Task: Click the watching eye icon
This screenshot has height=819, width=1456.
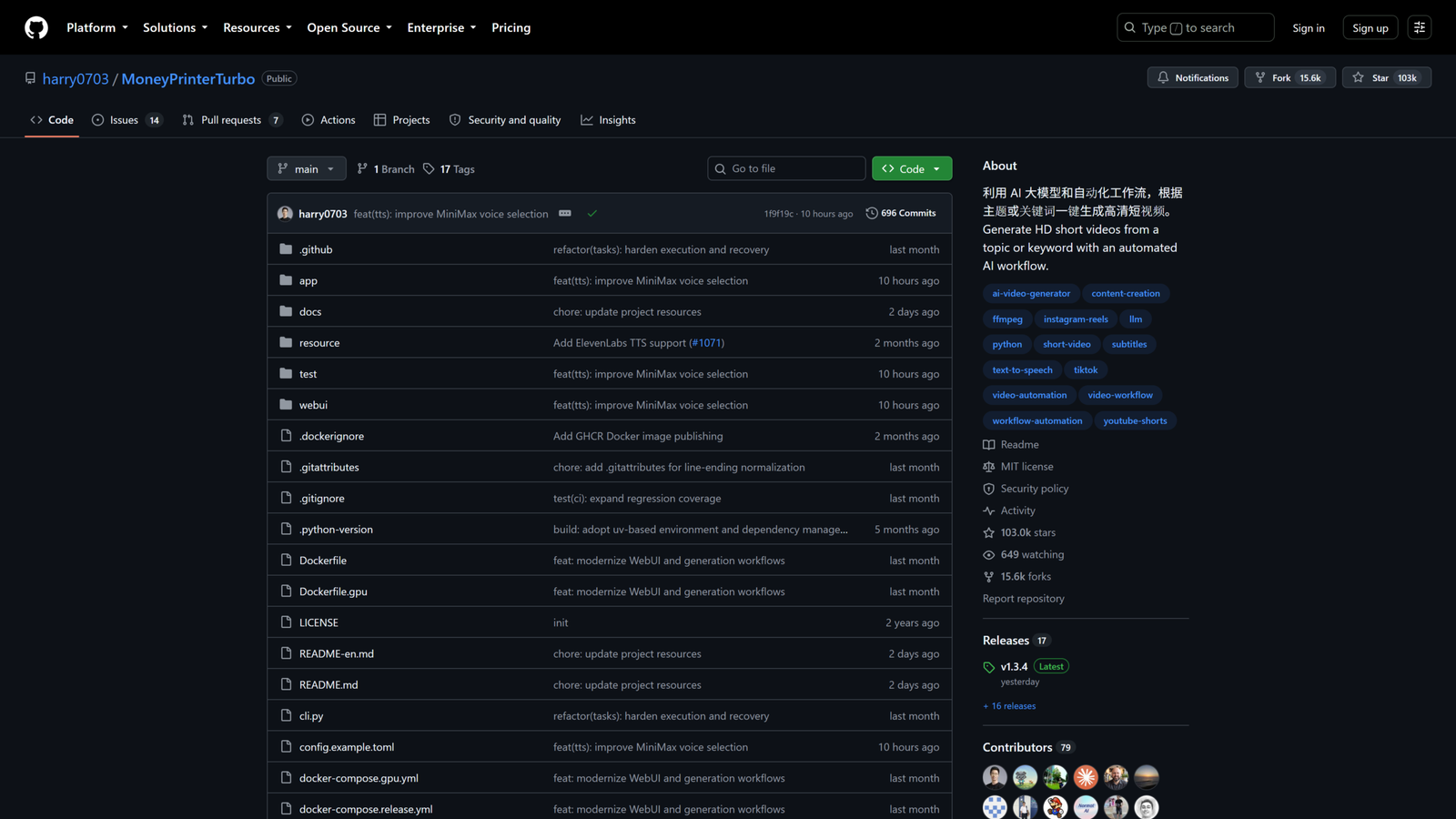Action: [989, 554]
